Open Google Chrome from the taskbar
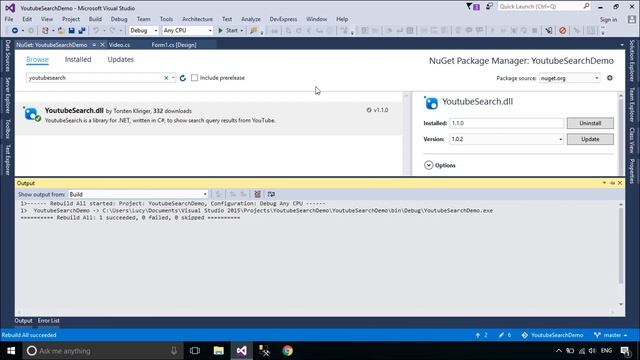Screen dimensions: 640x360 pos(287,351)
